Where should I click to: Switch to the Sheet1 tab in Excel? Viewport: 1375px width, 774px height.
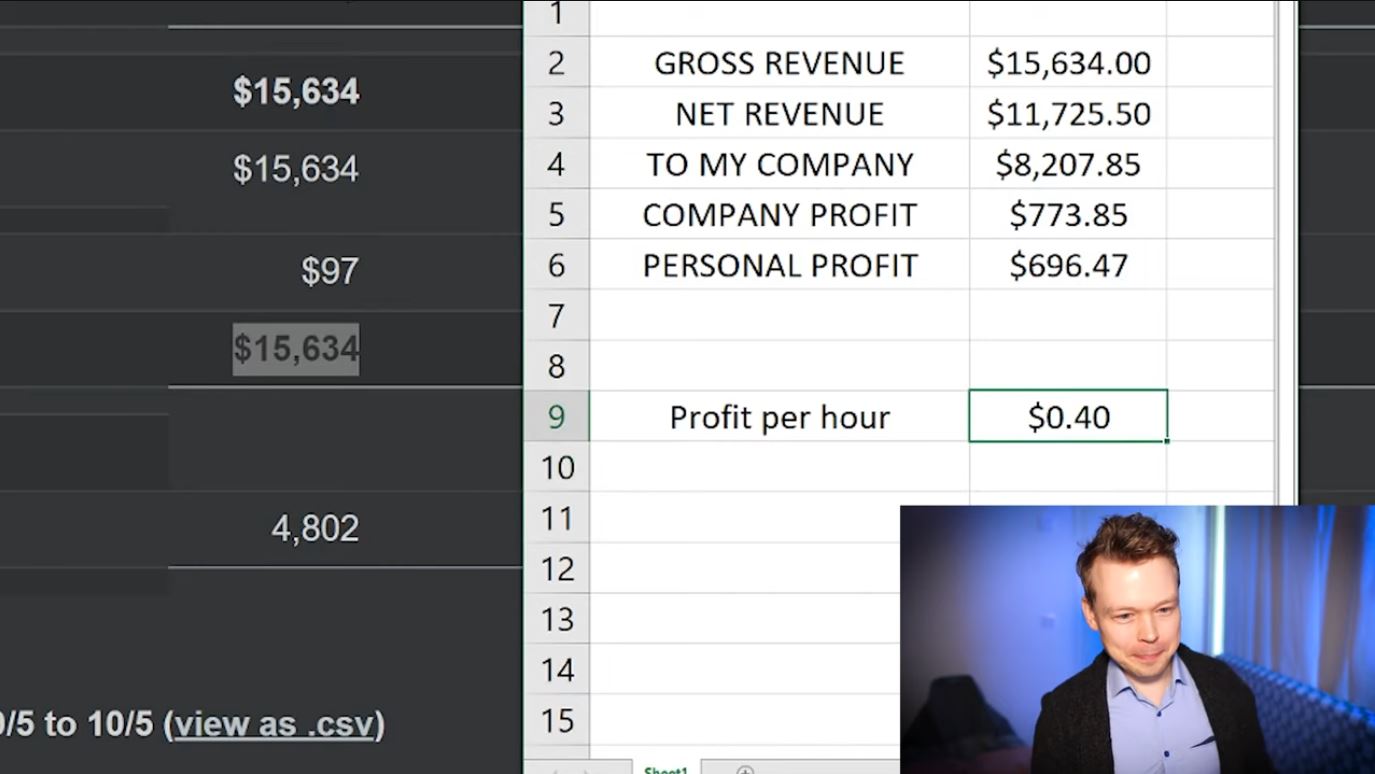pos(666,769)
